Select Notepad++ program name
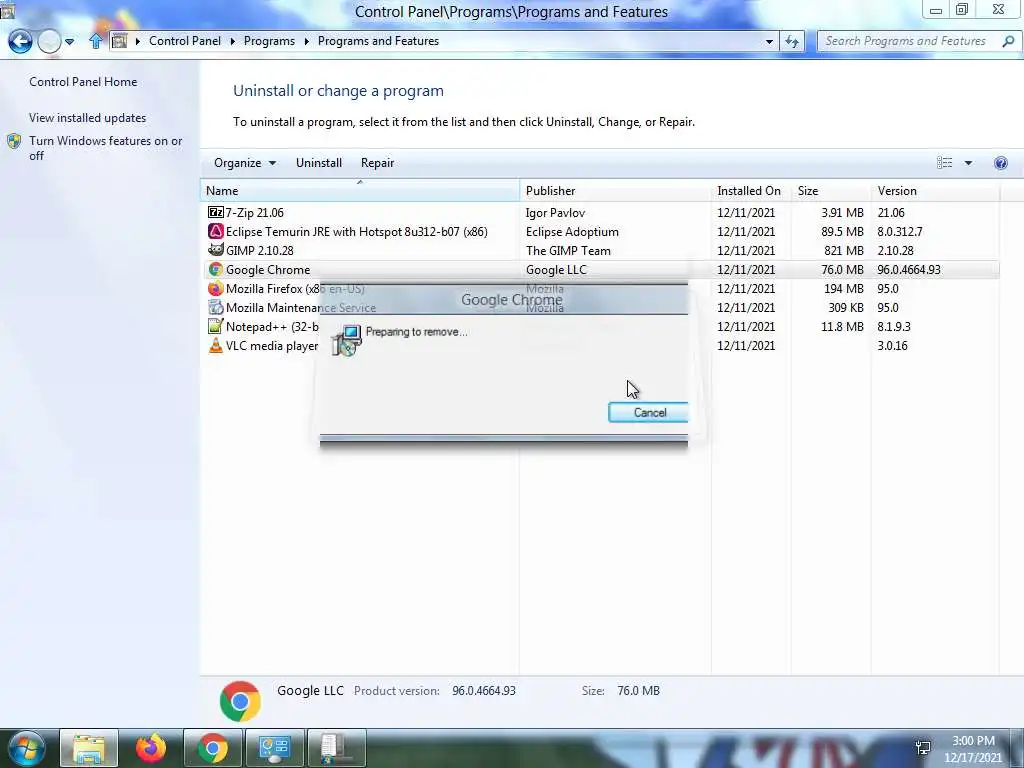The width and height of the screenshot is (1024, 768). [272, 327]
